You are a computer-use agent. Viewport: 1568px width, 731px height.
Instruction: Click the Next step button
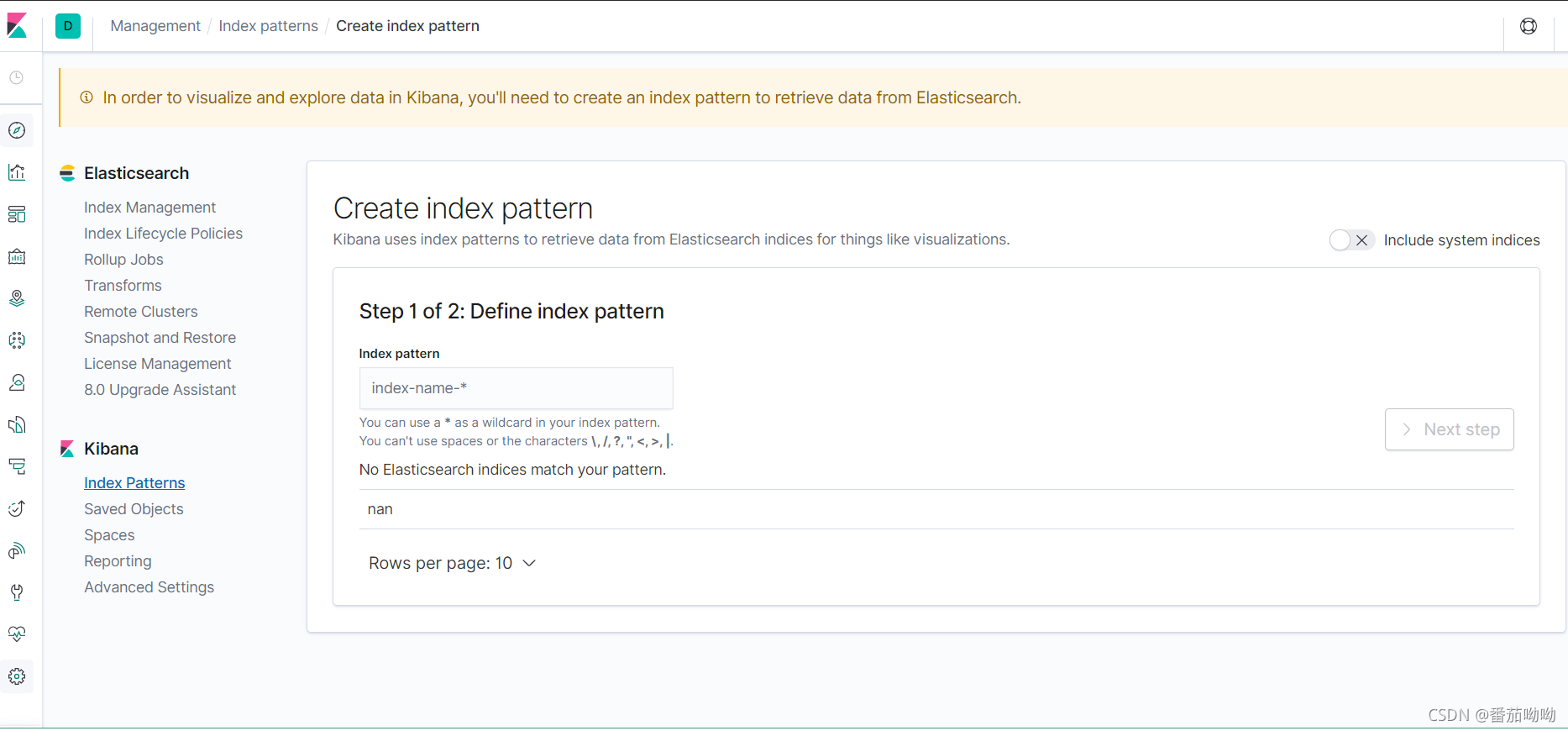tap(1449, 429)
